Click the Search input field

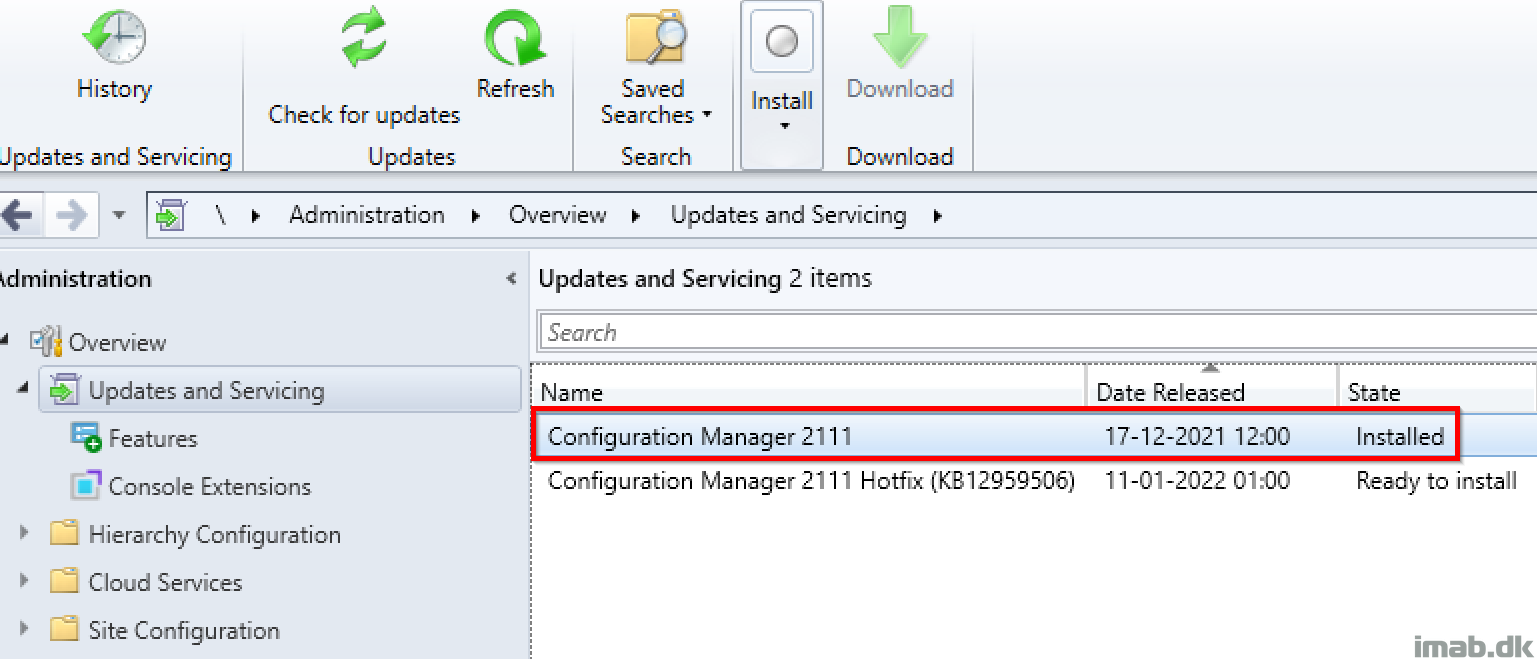point(1038,332)
